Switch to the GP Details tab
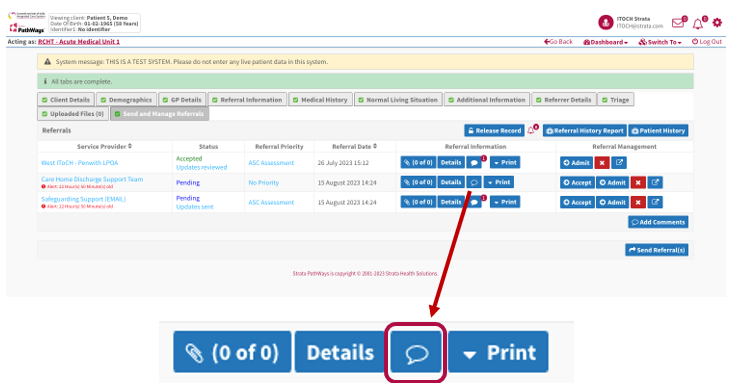This screenshot has height=383, width=729. tap(182, 99)
